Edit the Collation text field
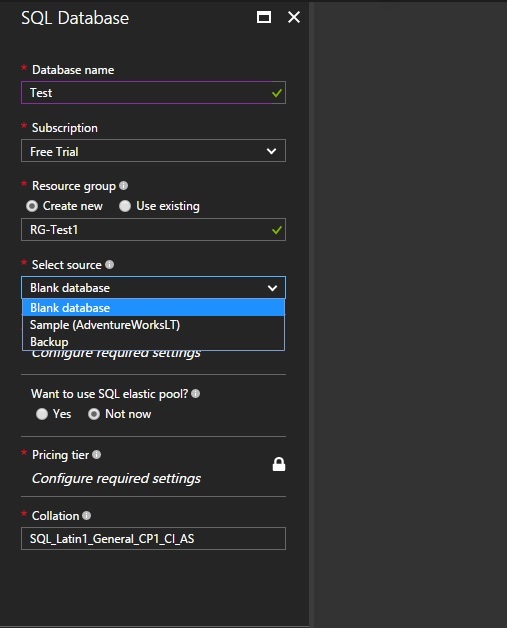The width and height of the screenshot is (507, 628). pos(153,538)
